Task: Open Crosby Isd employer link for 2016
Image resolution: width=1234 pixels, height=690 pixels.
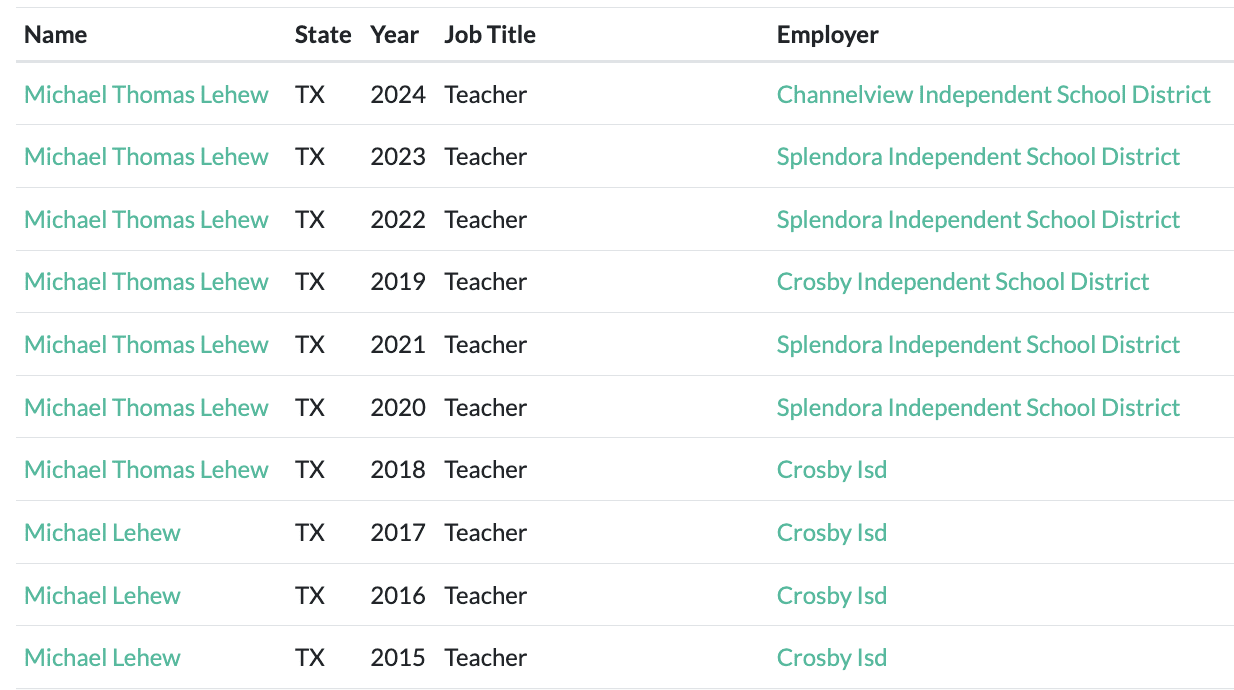Action: click(x=831, y=596)
